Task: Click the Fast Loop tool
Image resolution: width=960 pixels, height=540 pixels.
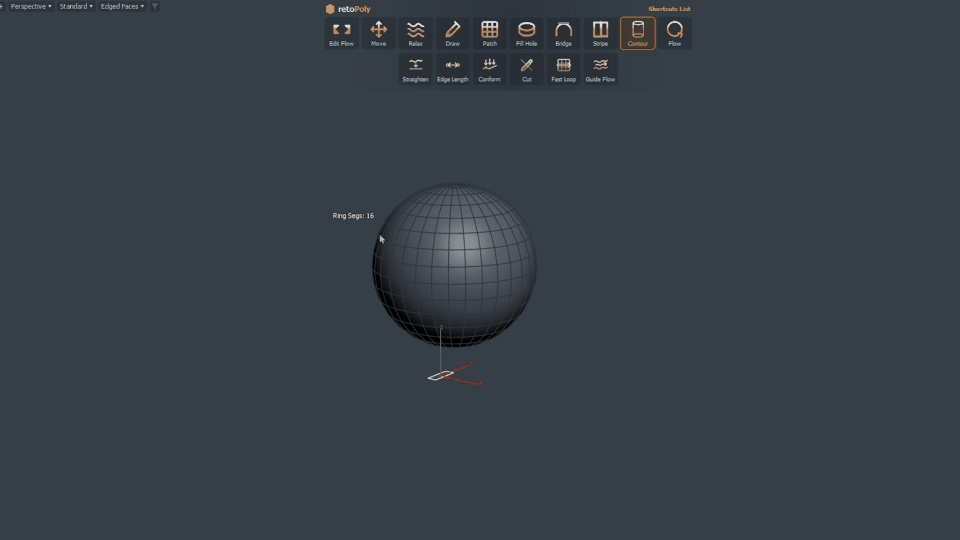Action: pyautogui.click(x=563, y=70)
